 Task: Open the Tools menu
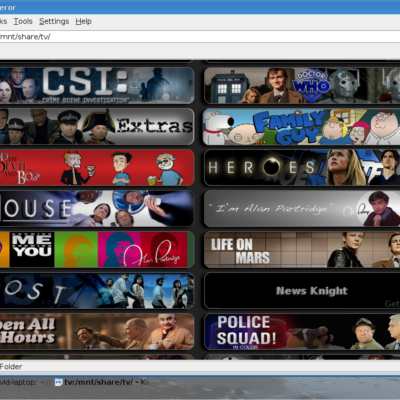click(23, 21)
